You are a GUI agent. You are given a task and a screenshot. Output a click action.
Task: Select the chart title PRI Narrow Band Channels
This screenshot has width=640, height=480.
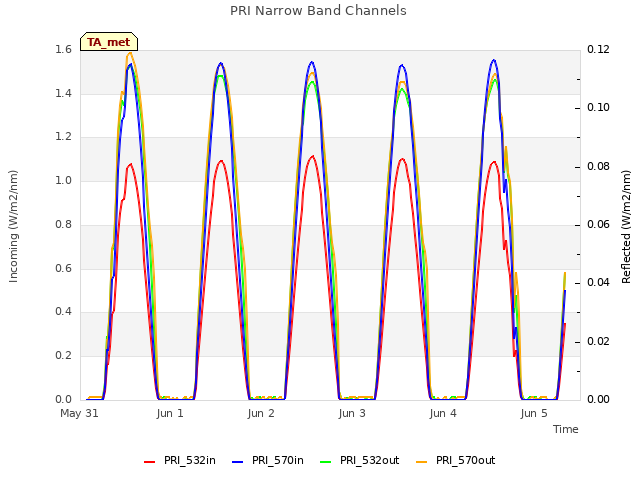tap(318, 11)
